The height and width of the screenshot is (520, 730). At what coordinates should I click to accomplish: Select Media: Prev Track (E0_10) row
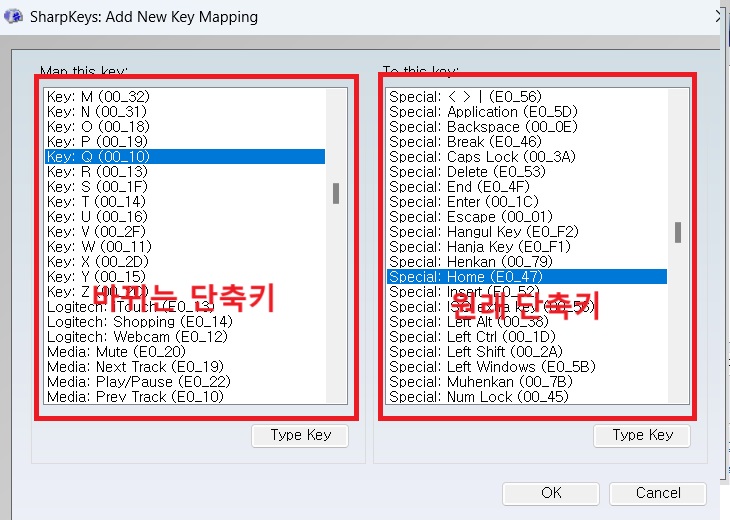(185, 396)
